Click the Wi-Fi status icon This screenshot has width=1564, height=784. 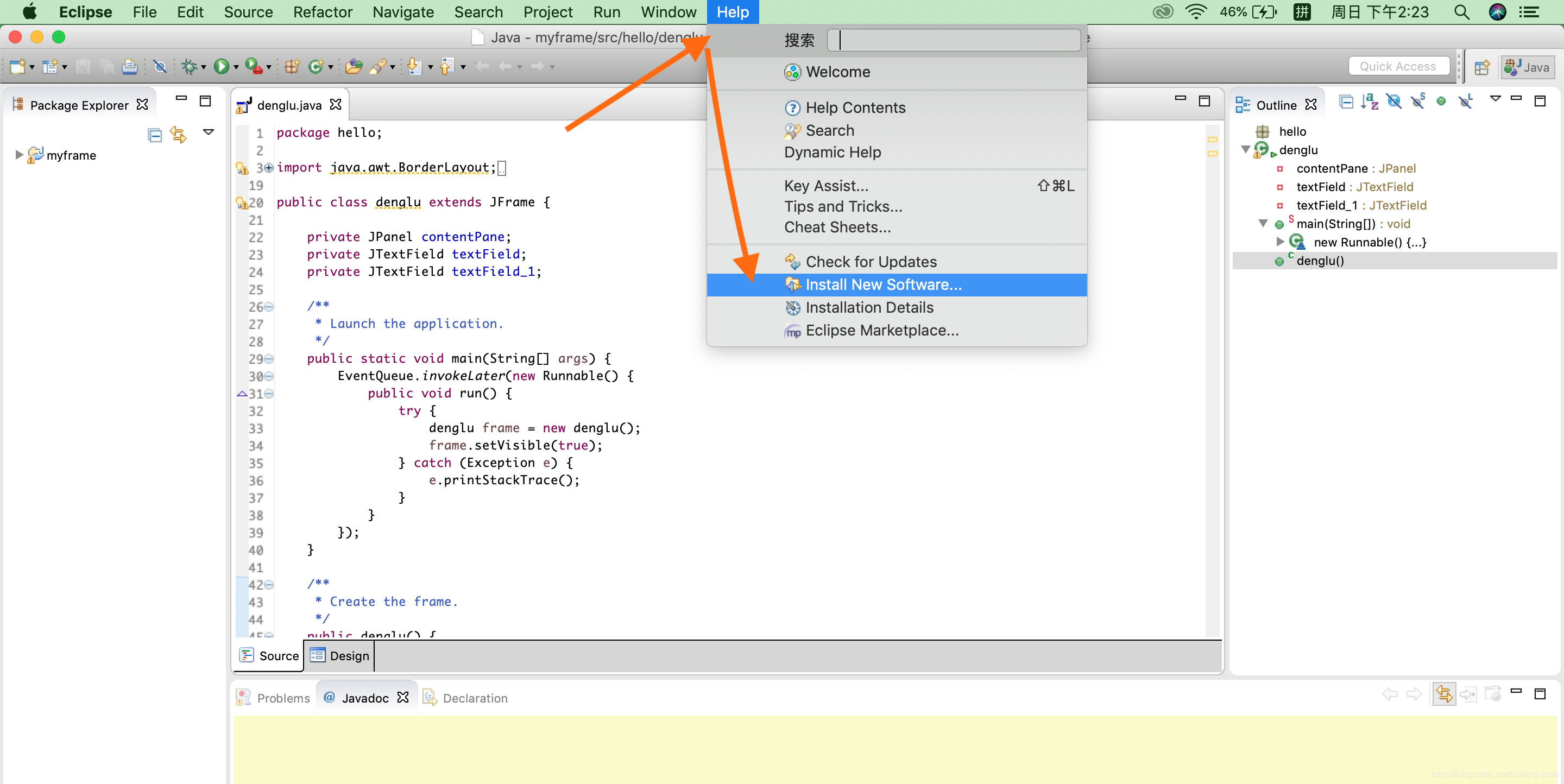coord(1196,12)
